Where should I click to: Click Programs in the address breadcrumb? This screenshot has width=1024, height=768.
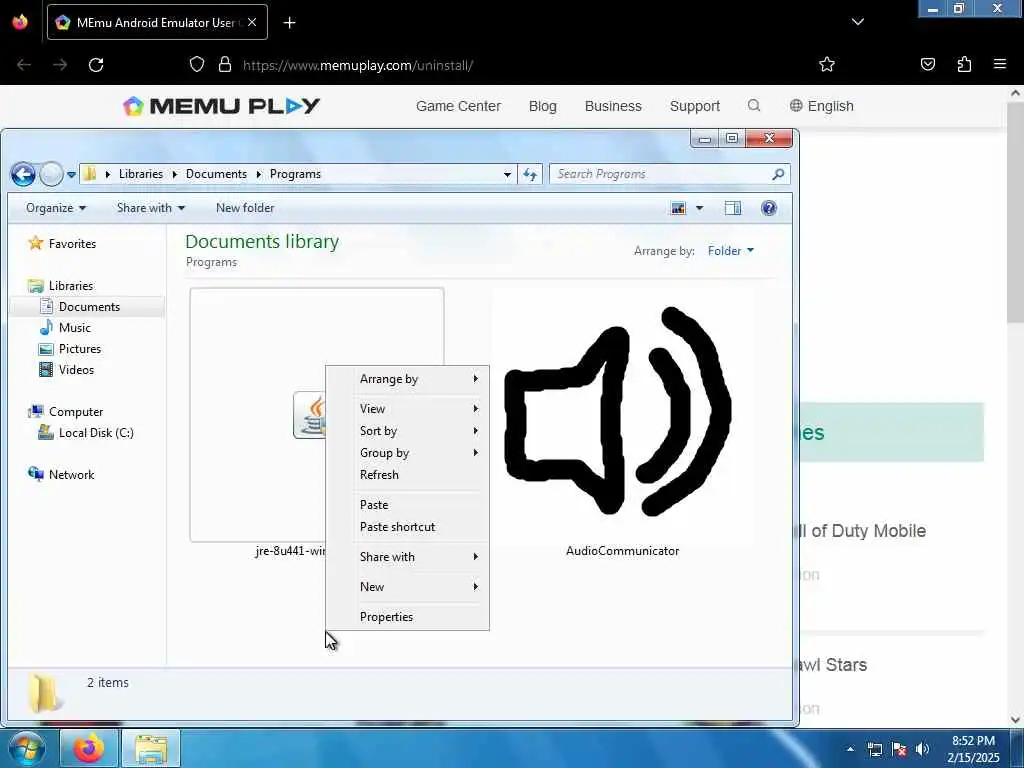pos(295,174)
